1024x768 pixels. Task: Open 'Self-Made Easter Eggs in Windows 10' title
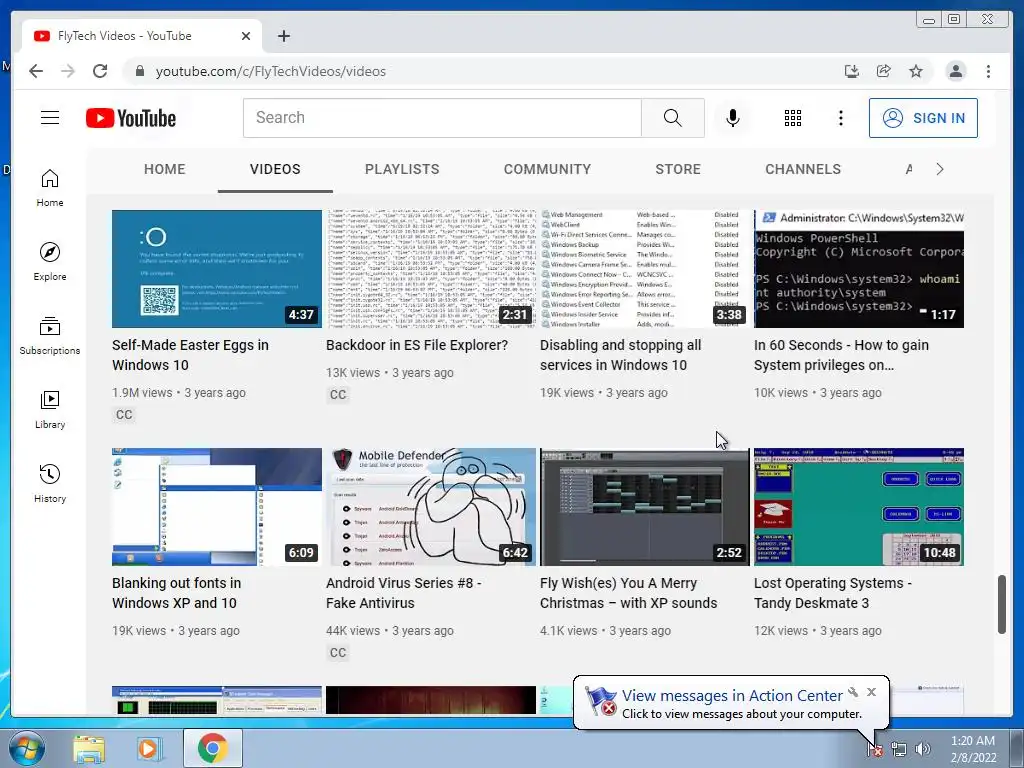point(190,355)
